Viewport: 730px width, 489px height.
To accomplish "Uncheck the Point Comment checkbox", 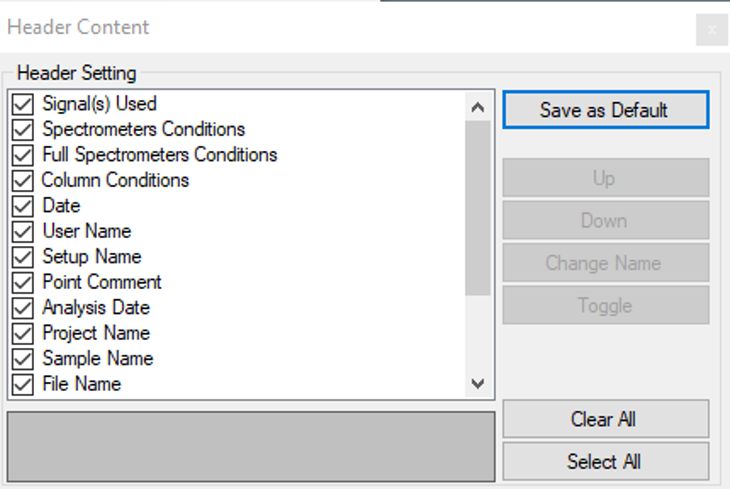I will pyautogui.click(x=22, y=282).
